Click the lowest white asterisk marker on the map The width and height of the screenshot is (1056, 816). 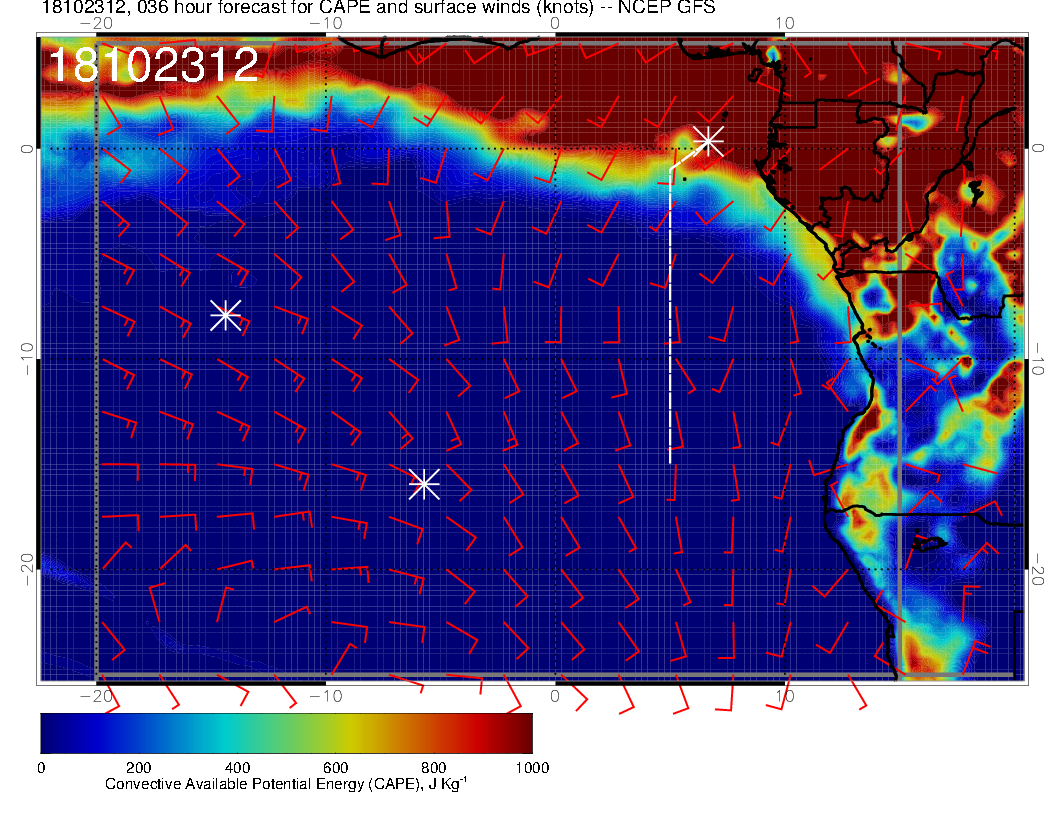424,483
